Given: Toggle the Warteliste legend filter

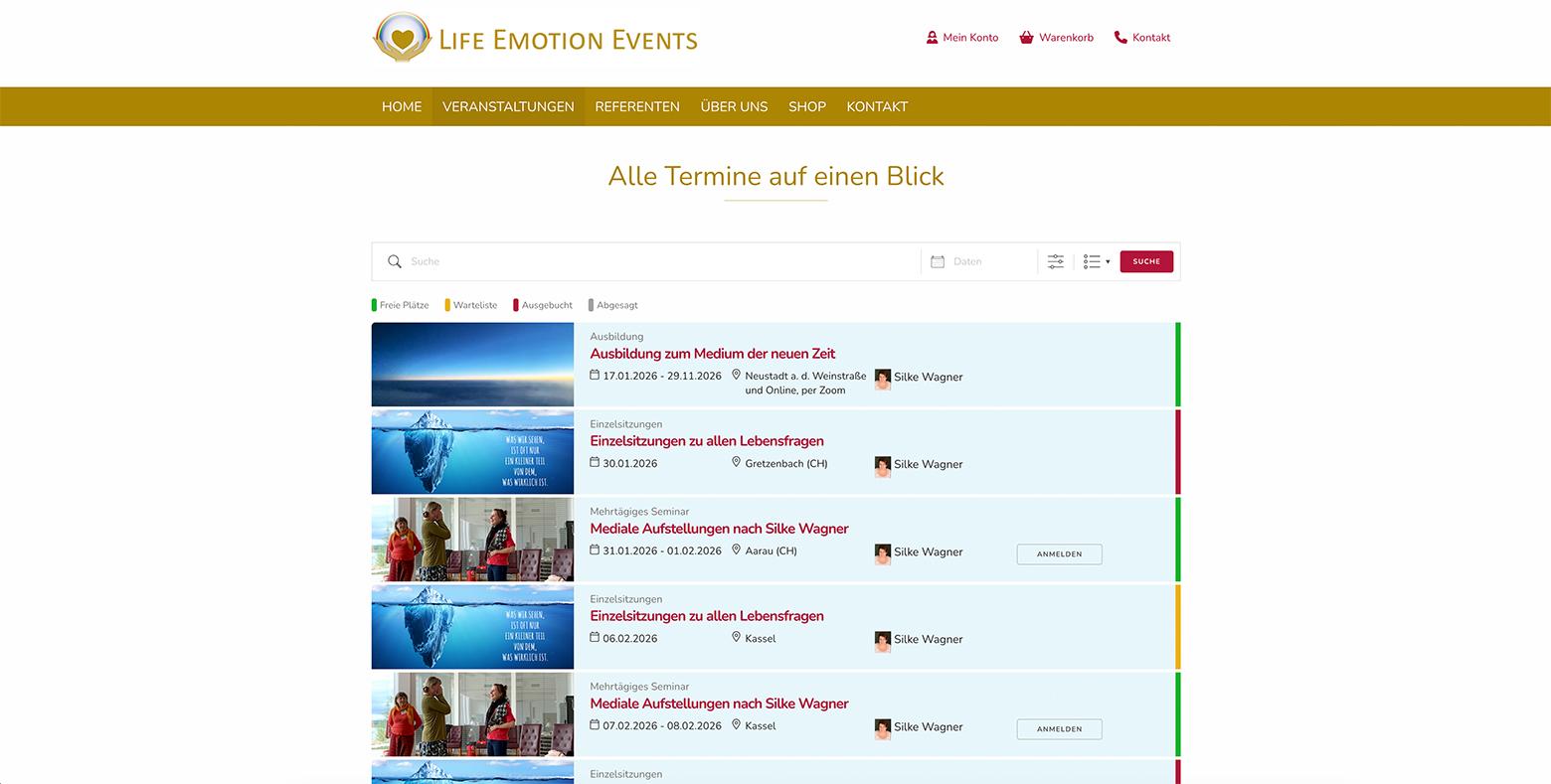Looking at the screenshot, I should 471,305.
